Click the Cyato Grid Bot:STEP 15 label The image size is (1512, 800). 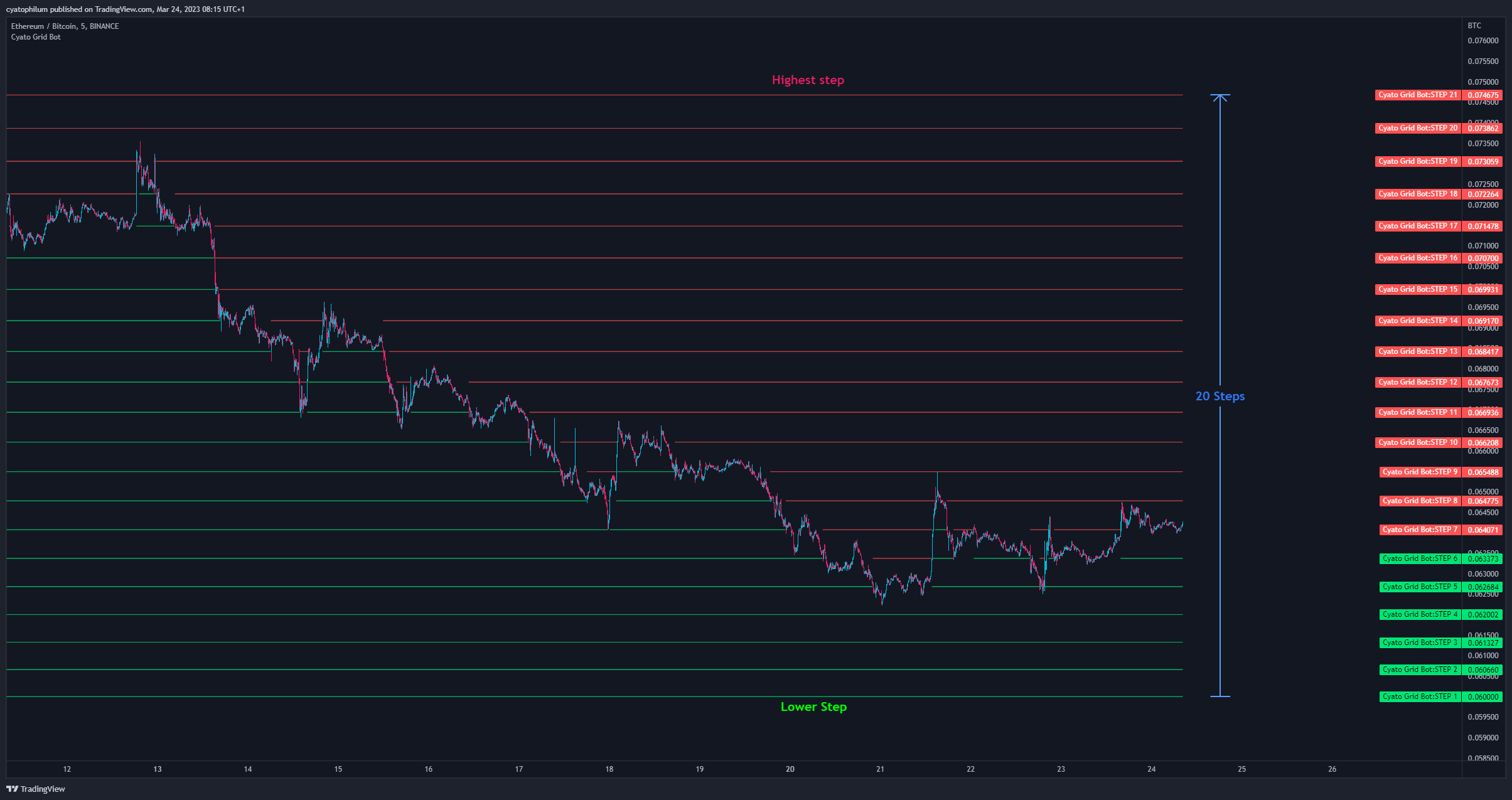pos(1418,289)
